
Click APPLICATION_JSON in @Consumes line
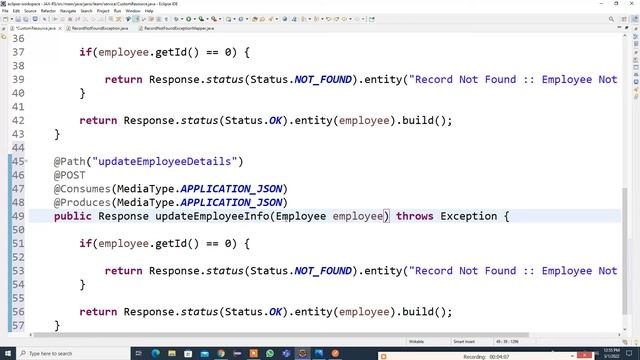[x=231, y=189]
